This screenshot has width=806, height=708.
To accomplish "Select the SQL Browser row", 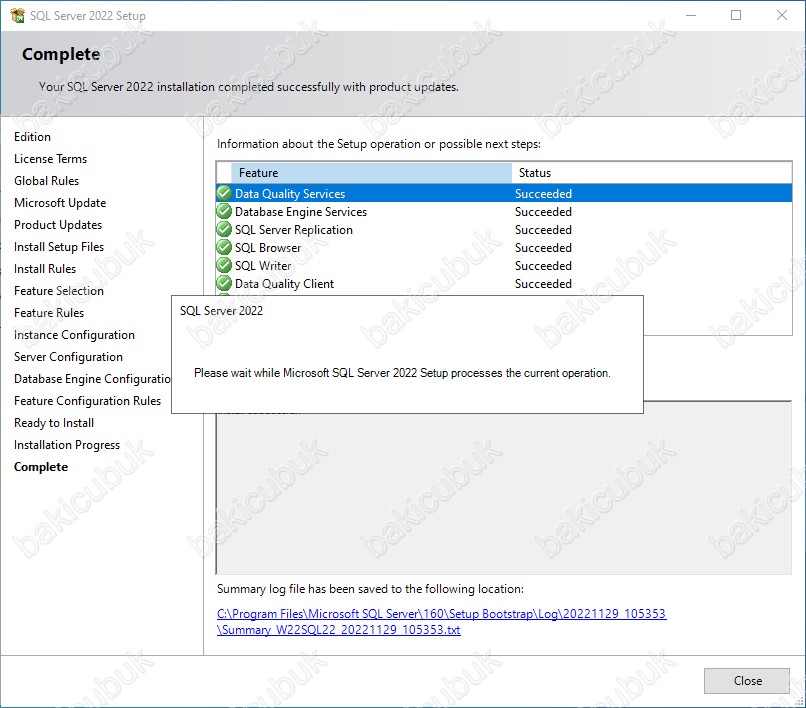I will (x=504, y=247).
